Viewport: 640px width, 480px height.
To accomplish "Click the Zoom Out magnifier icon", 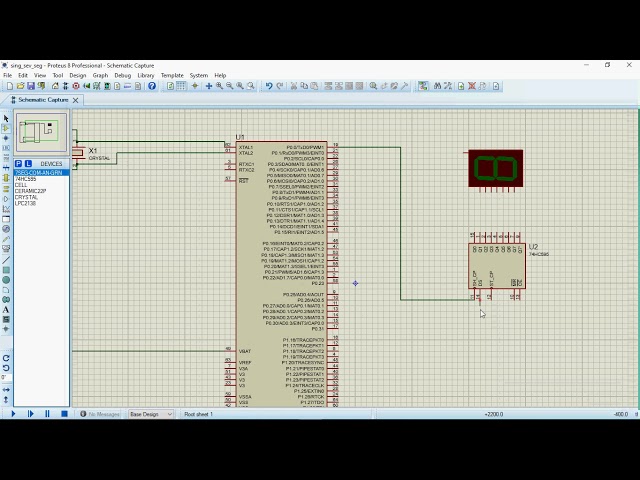I will [229, 86].
